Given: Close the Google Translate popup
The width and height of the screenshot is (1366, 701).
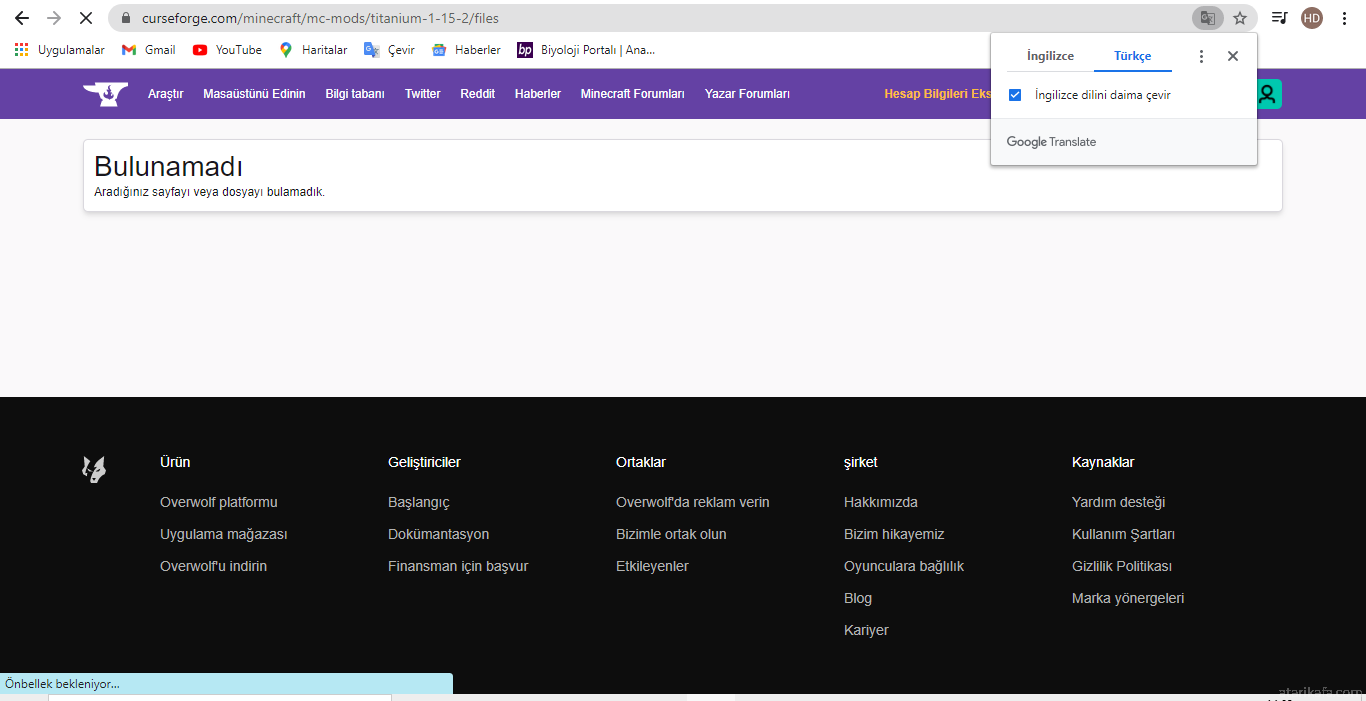Looking at the screenshot, I should coord(1233,56).
